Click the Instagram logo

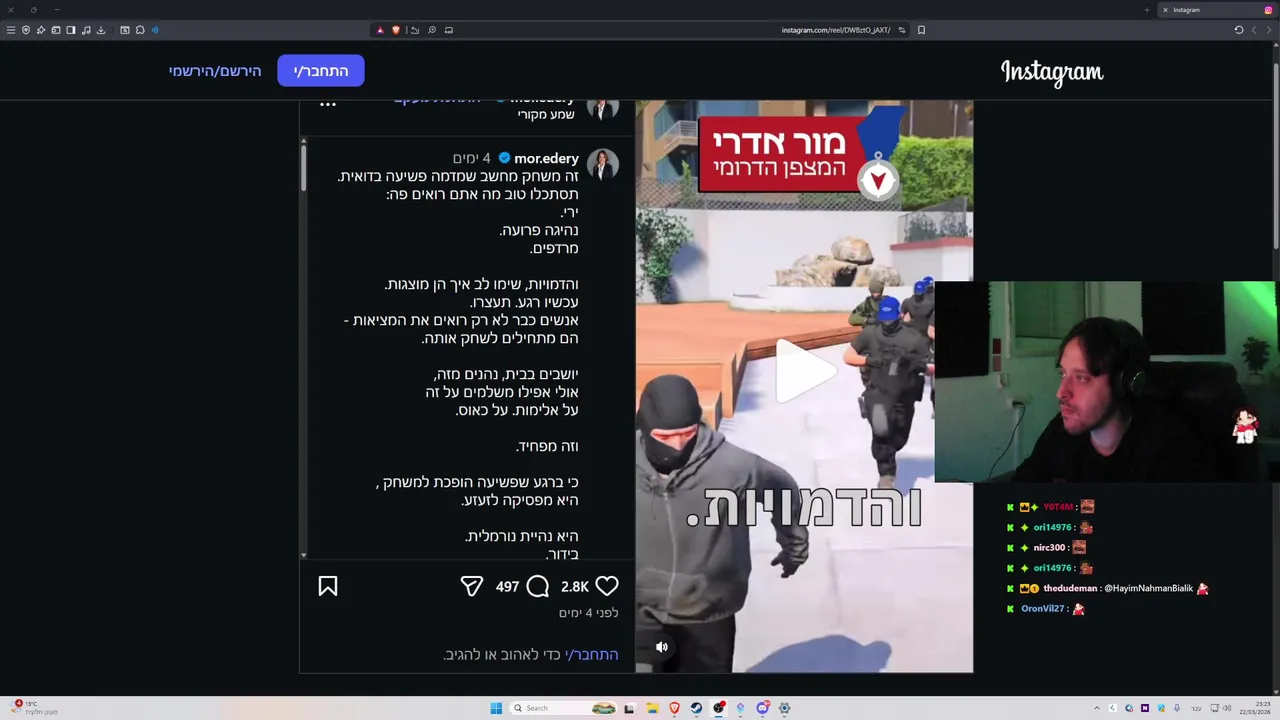[x=1052, y=72]
